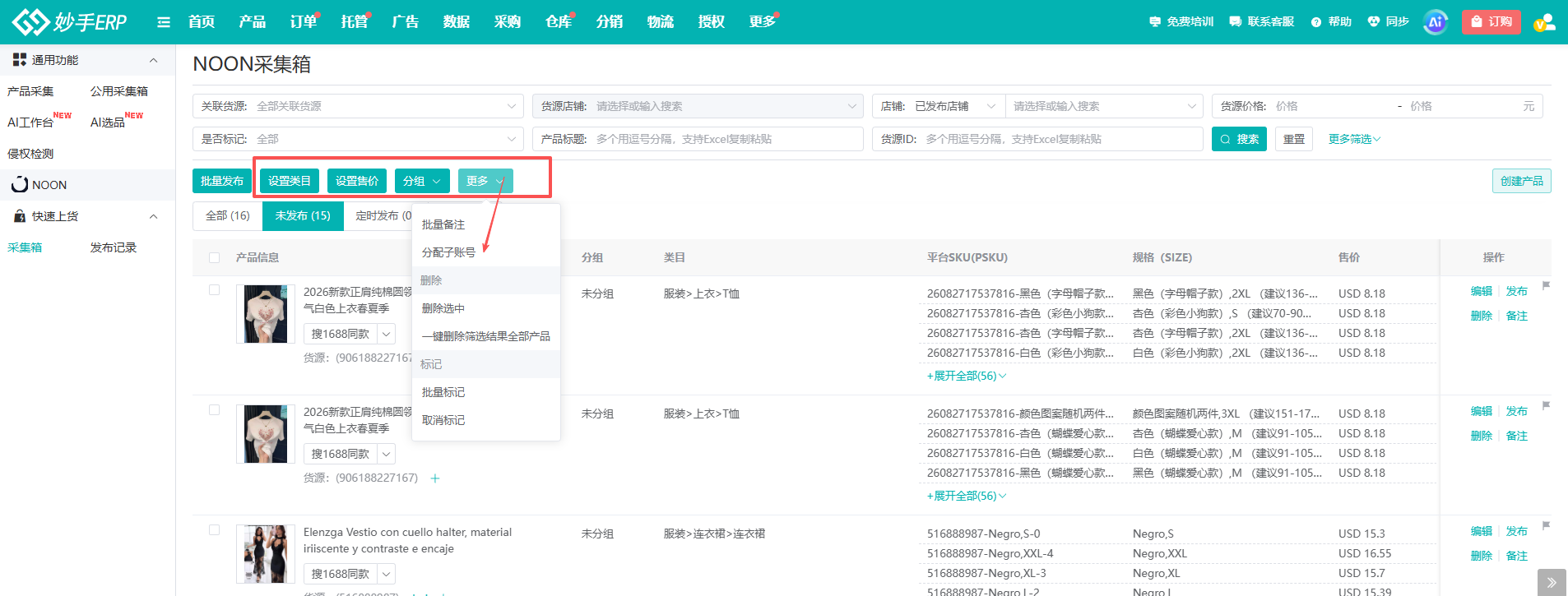This screenshot has width=1568, height=596.
Task: Click the 妙手ERP logo
Action: click(x=70, y=21)
